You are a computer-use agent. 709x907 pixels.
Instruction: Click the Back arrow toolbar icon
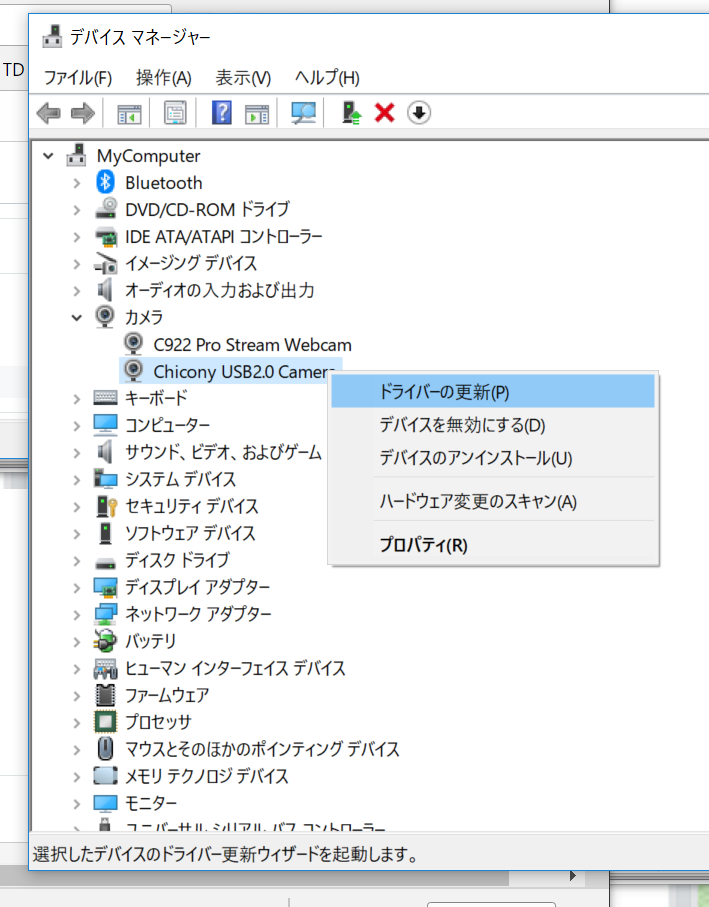[49, 113]
